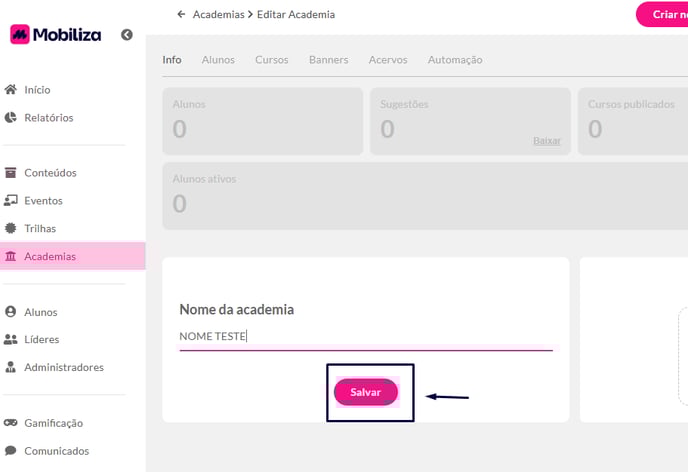Open the Automação tab

(x=455, y=60)
